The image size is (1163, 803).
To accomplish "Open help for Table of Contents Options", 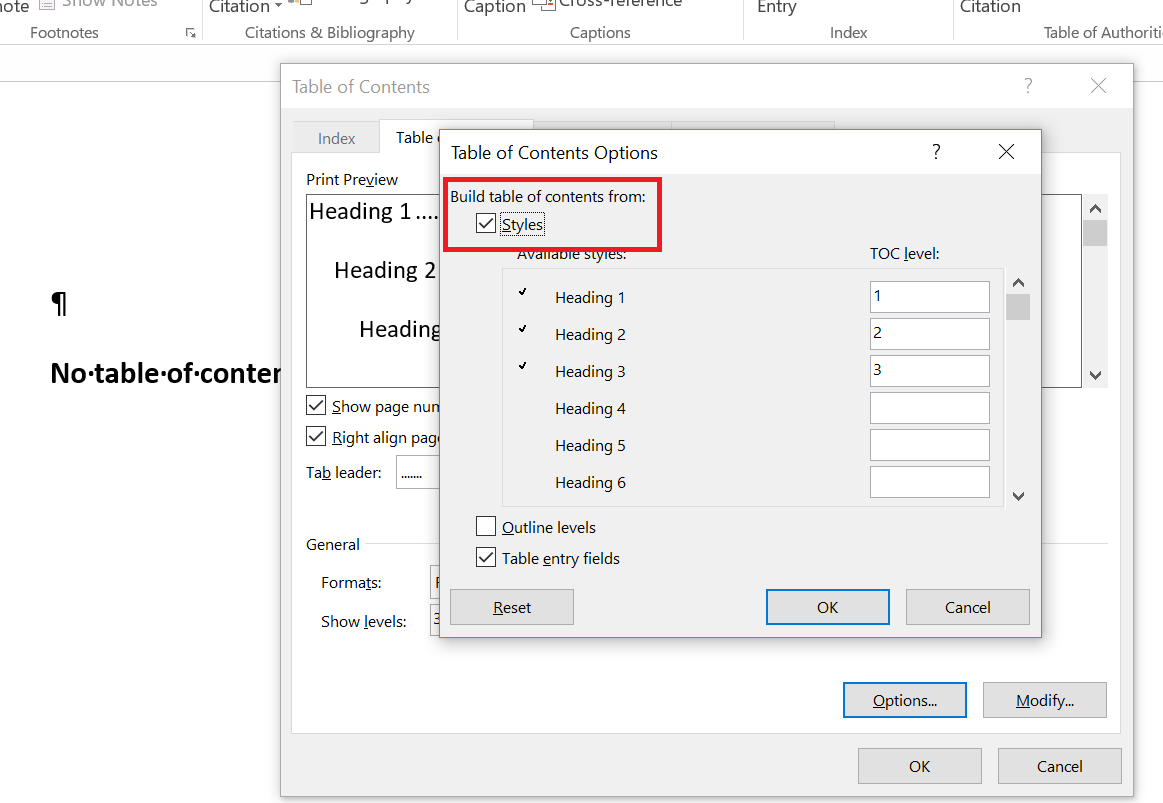I will coord(936,152).
